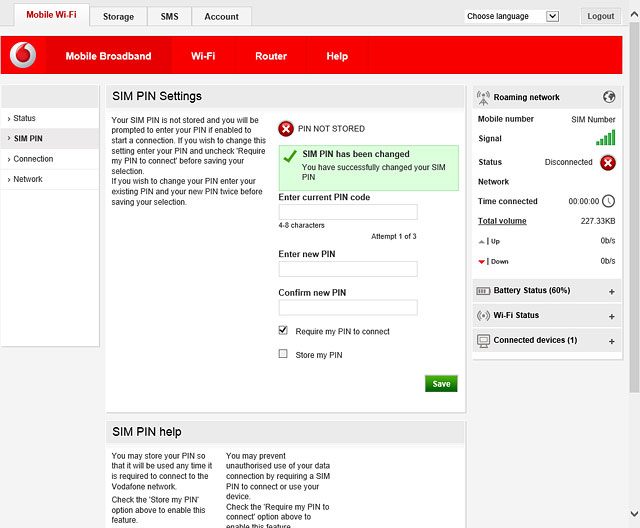Screen dimensions: 640x528
Task: Click the battery icon in Battery Status
Action: [x=483, y=291]
